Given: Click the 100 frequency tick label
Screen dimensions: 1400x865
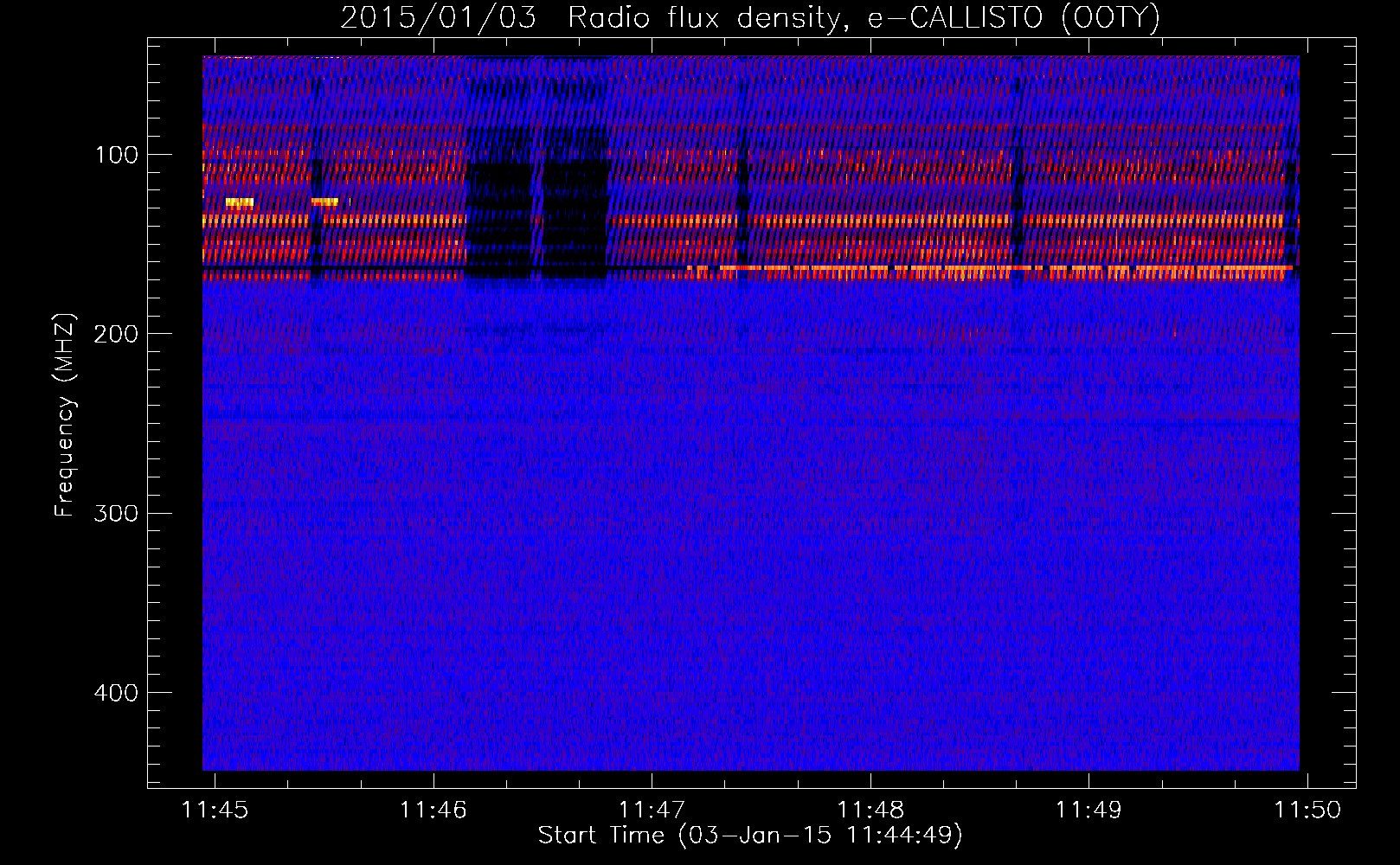Looking at the screenshot, I should click(x=116, y=155).
